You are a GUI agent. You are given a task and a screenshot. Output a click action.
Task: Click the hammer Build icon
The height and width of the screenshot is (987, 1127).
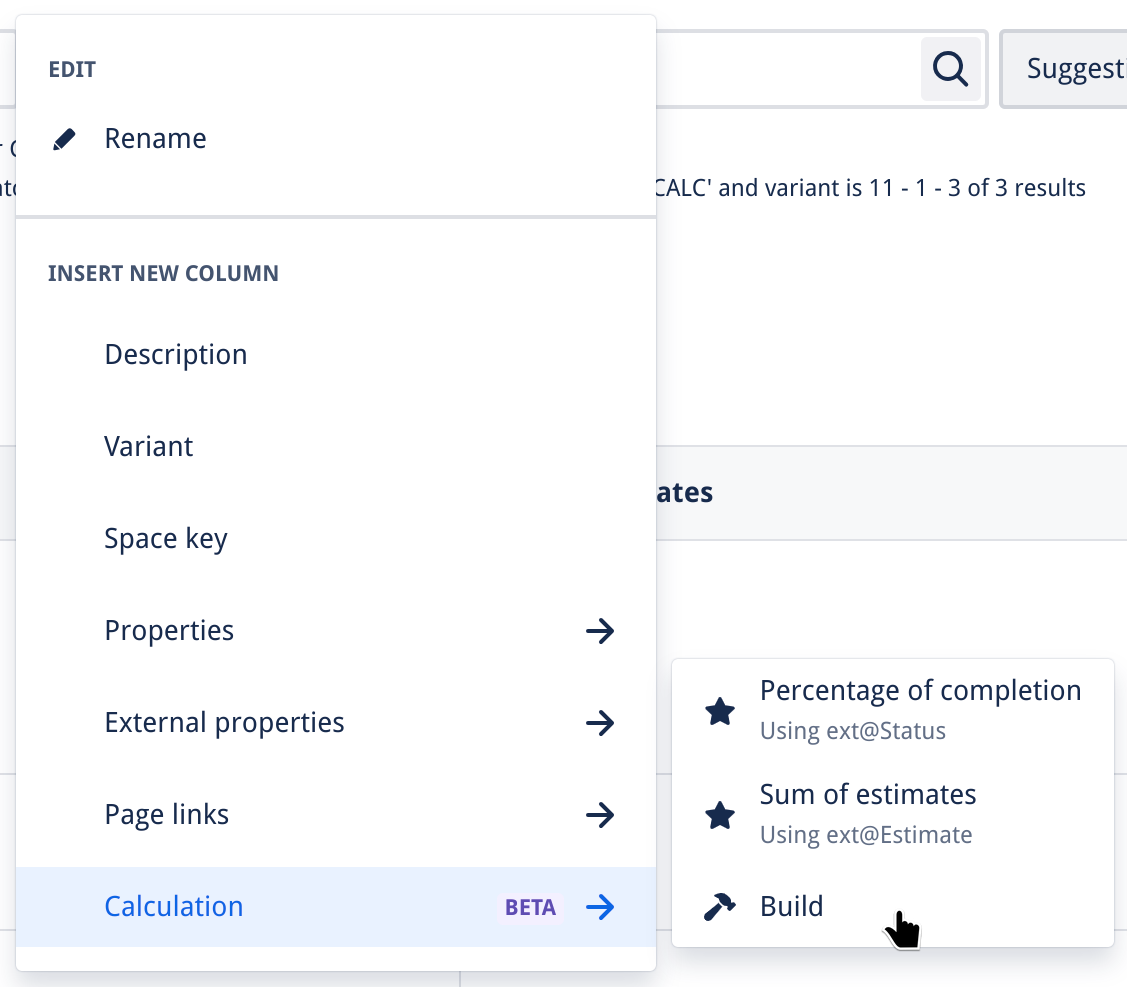coord(720,907)
